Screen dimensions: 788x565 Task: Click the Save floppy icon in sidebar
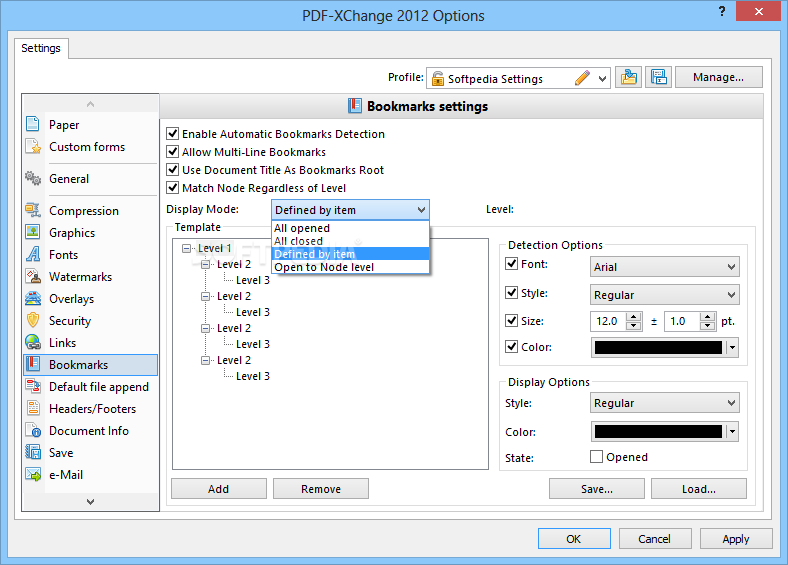tap(33, 452)
